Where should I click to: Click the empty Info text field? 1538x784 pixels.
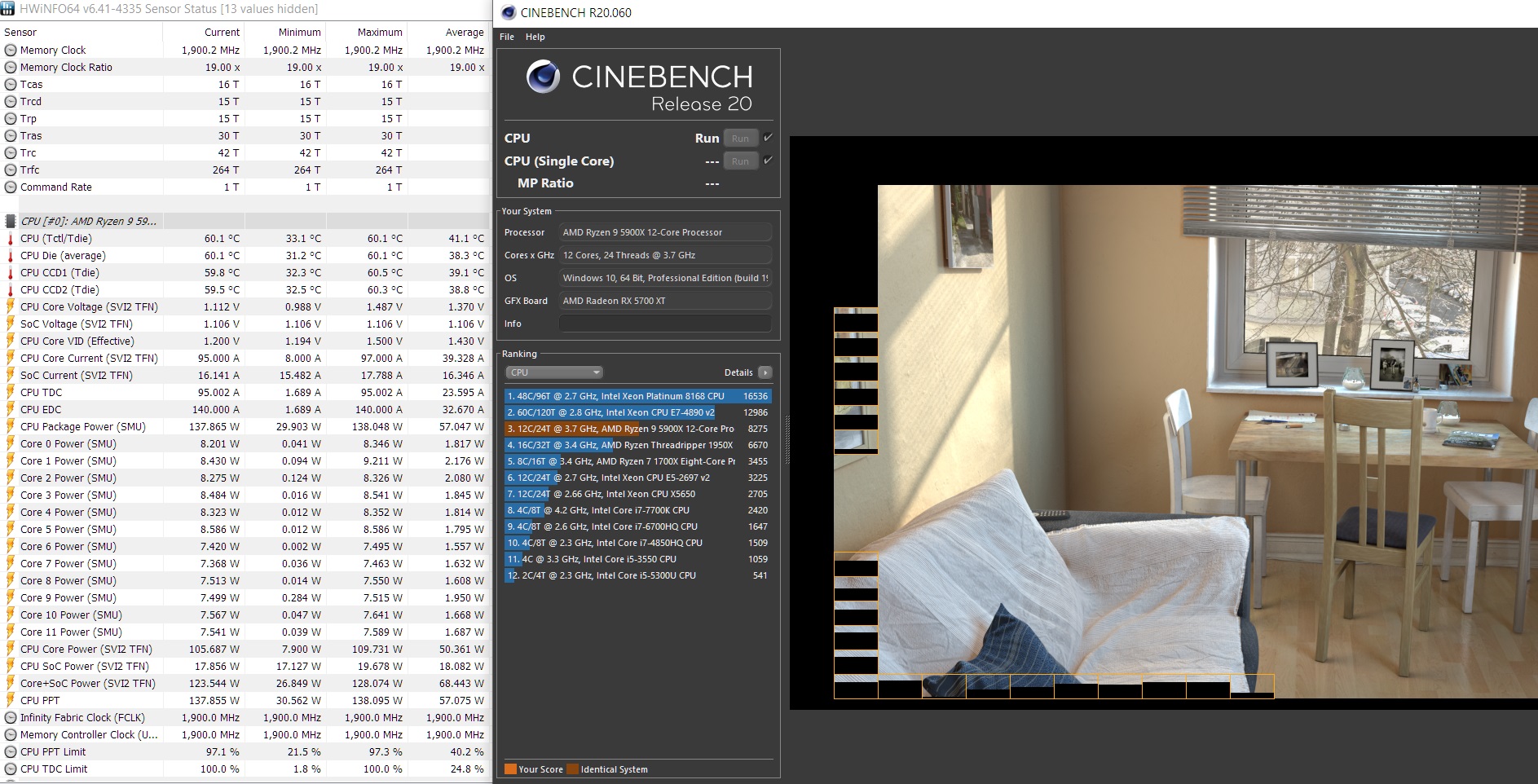[665, 324]
